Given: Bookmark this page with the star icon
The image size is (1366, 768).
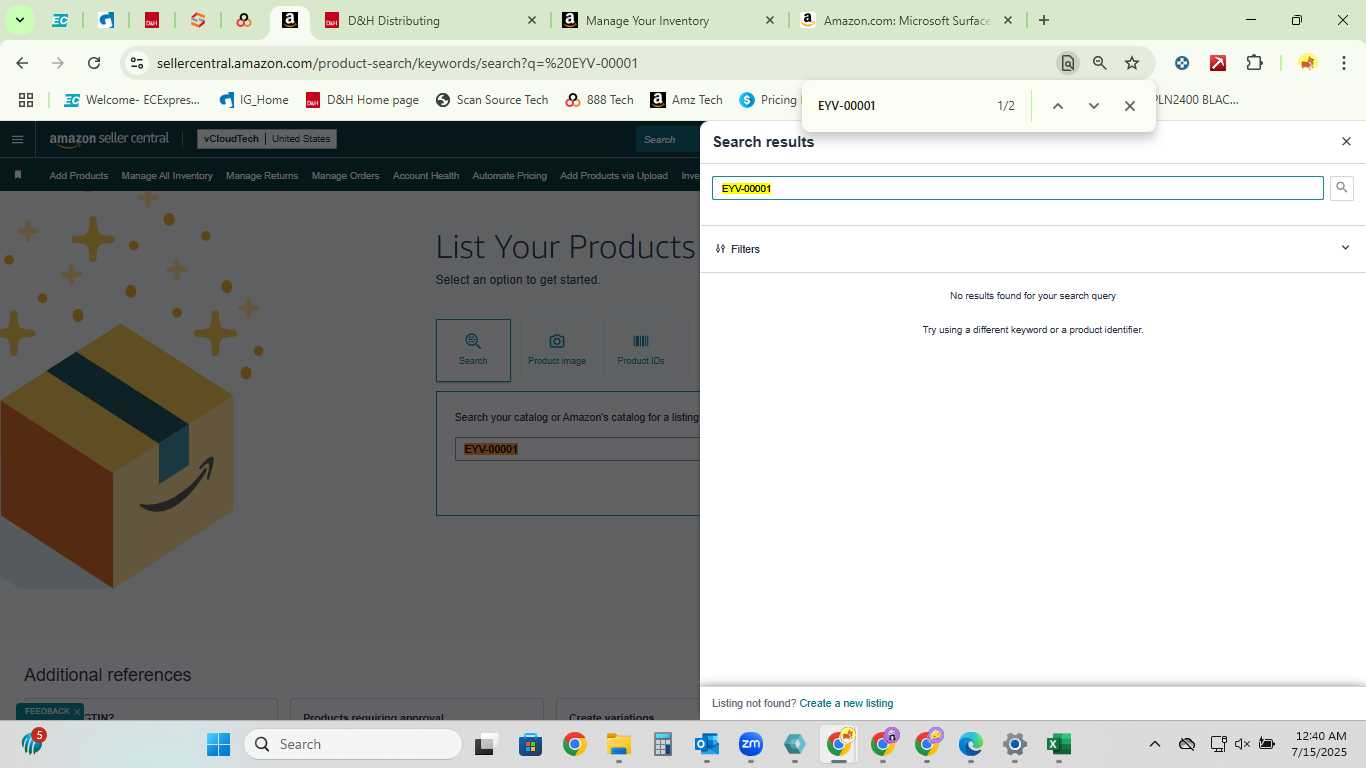Looking at the screenshot, I should click(1132, 63).
